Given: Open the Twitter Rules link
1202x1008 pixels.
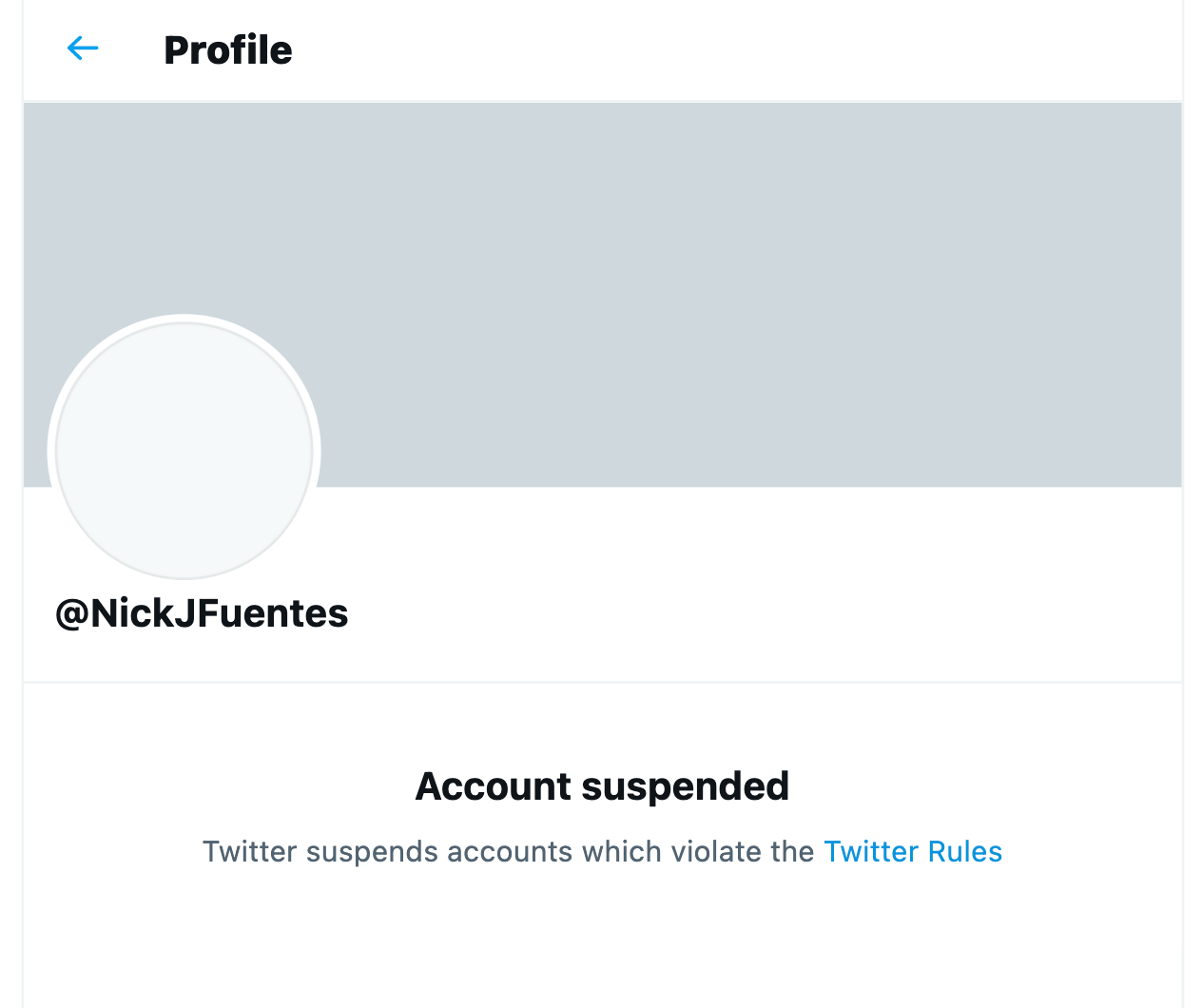Looking at the screenshot, I should (x=912, y=851).
